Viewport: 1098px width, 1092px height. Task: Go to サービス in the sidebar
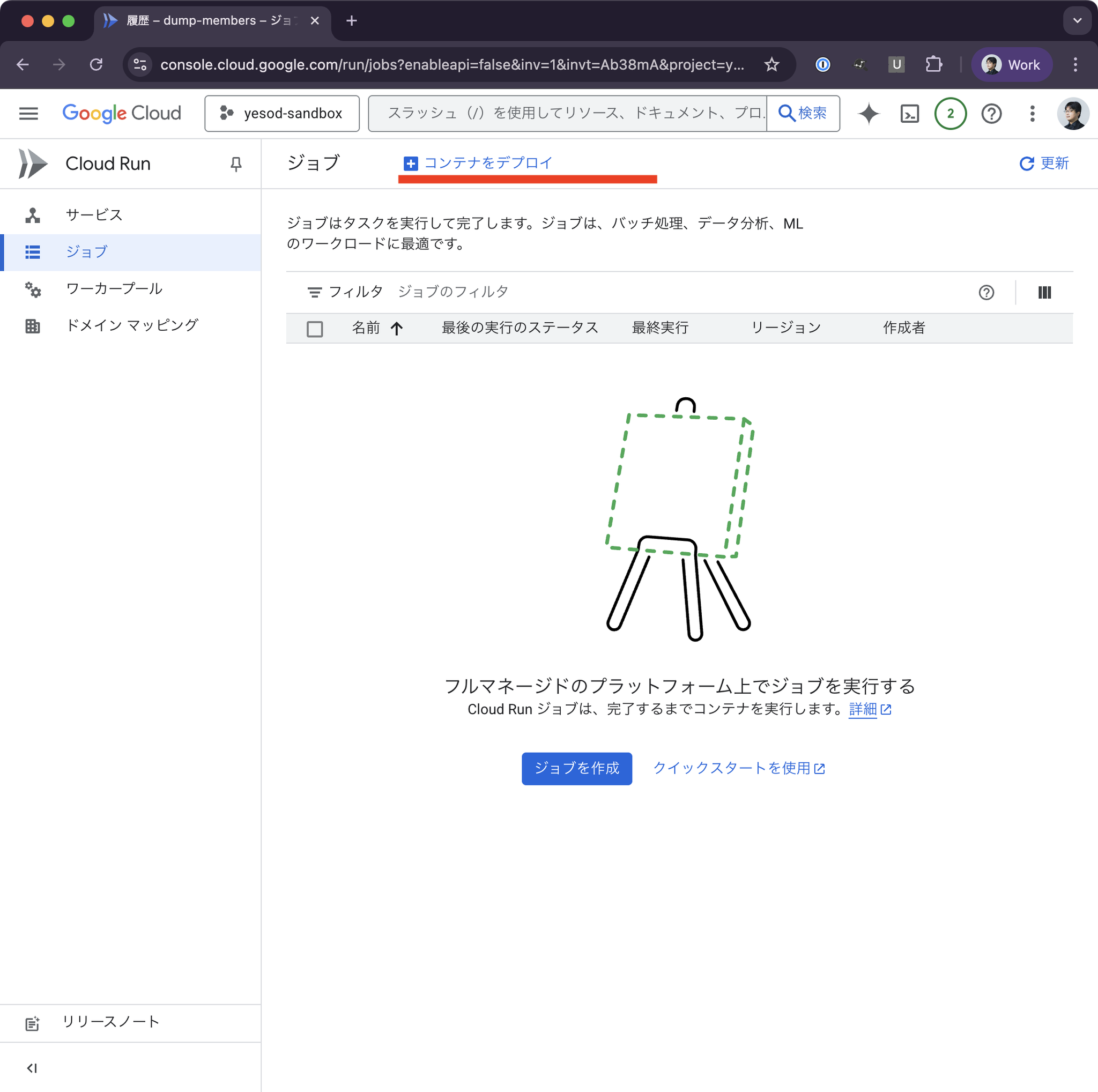point(131,215)
